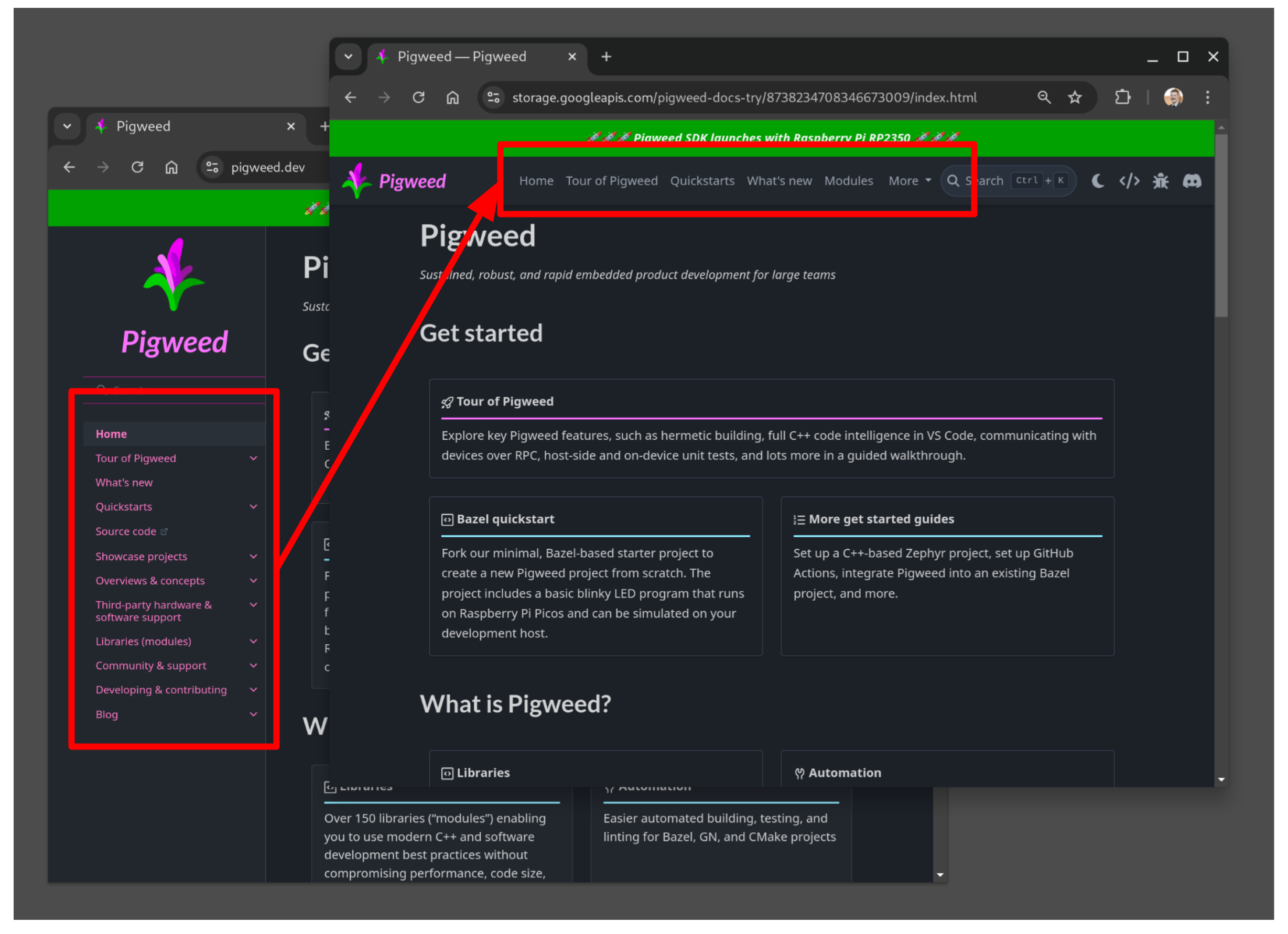Expand Libraries (modules) sidebar chevron
Screen dimensions: 1288x934
coord(253,642)
